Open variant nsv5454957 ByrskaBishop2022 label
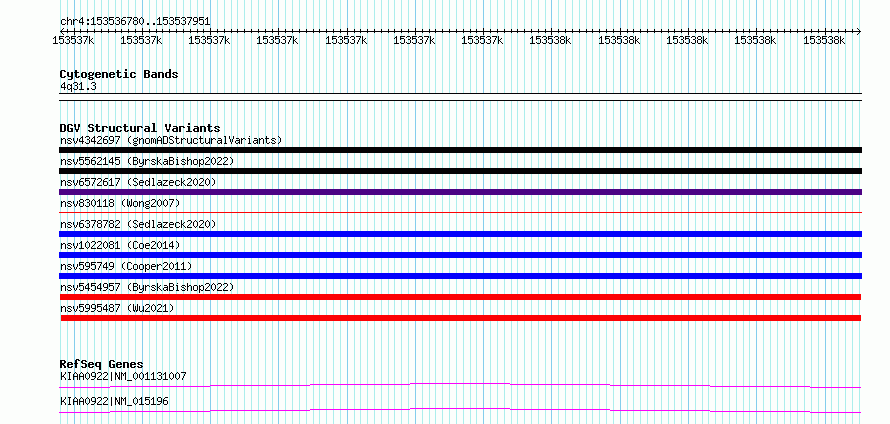 click(x=147, y=287)
